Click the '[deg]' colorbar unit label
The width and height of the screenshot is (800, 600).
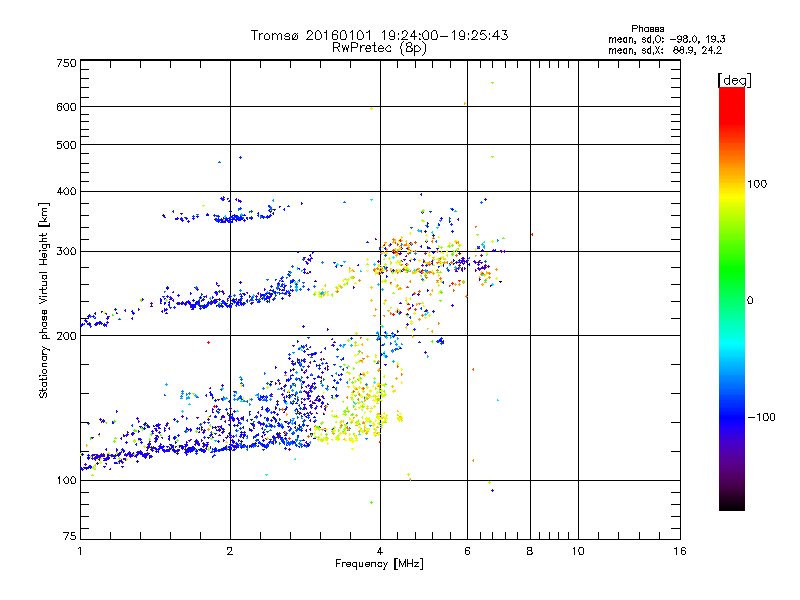click(x=734, y=80)
